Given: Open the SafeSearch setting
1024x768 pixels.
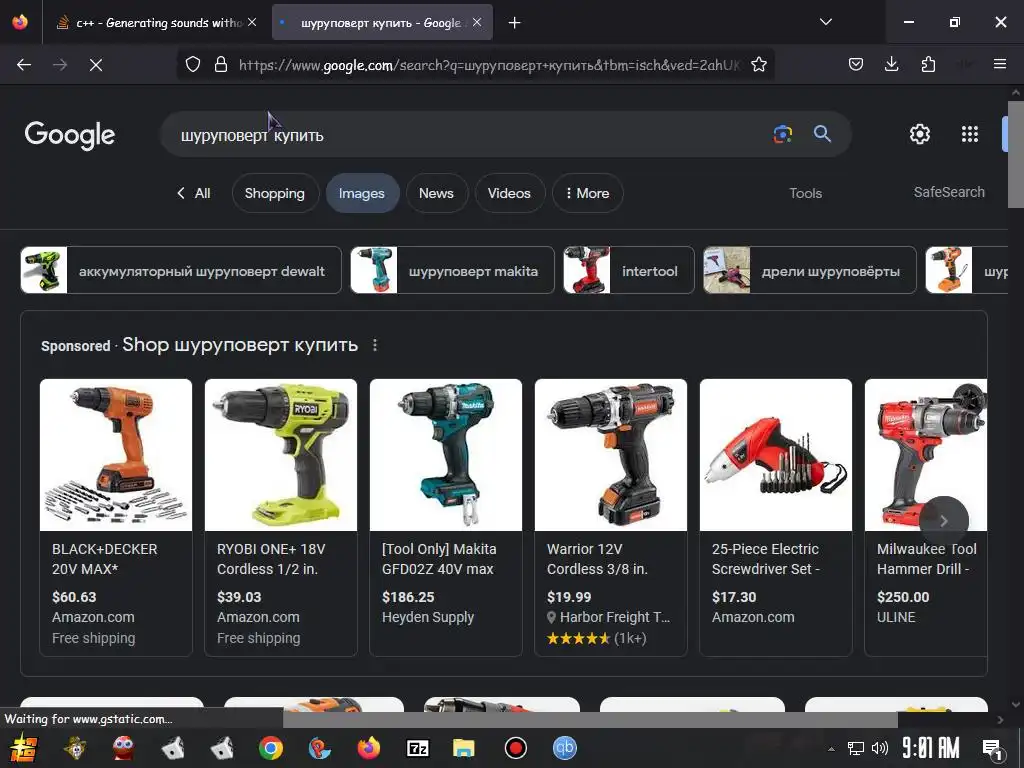Looking at the screenshot, I should pos(949,192).
